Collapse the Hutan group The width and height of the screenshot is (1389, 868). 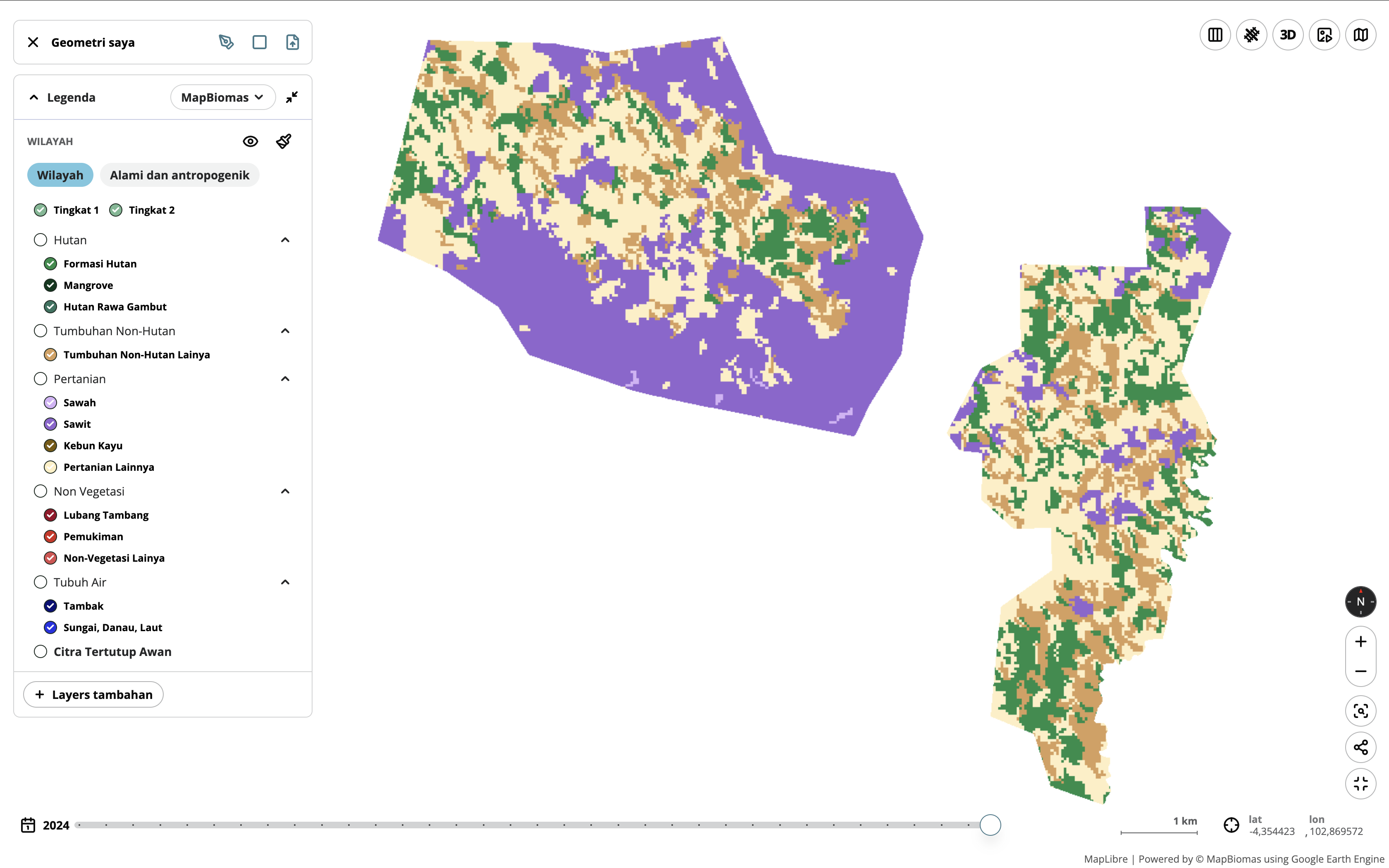tap(285, 240)
